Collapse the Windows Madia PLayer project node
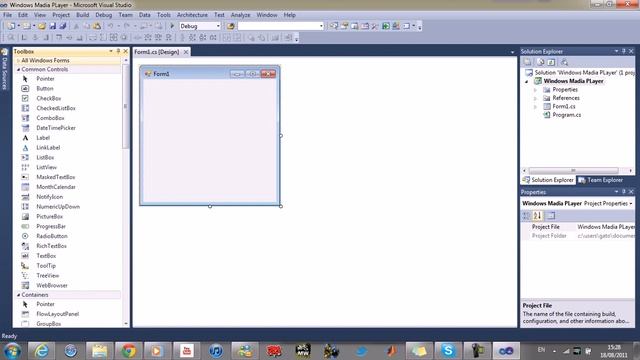Image resolution: width=640 pixels, height=360 pixels. [527, 81]
